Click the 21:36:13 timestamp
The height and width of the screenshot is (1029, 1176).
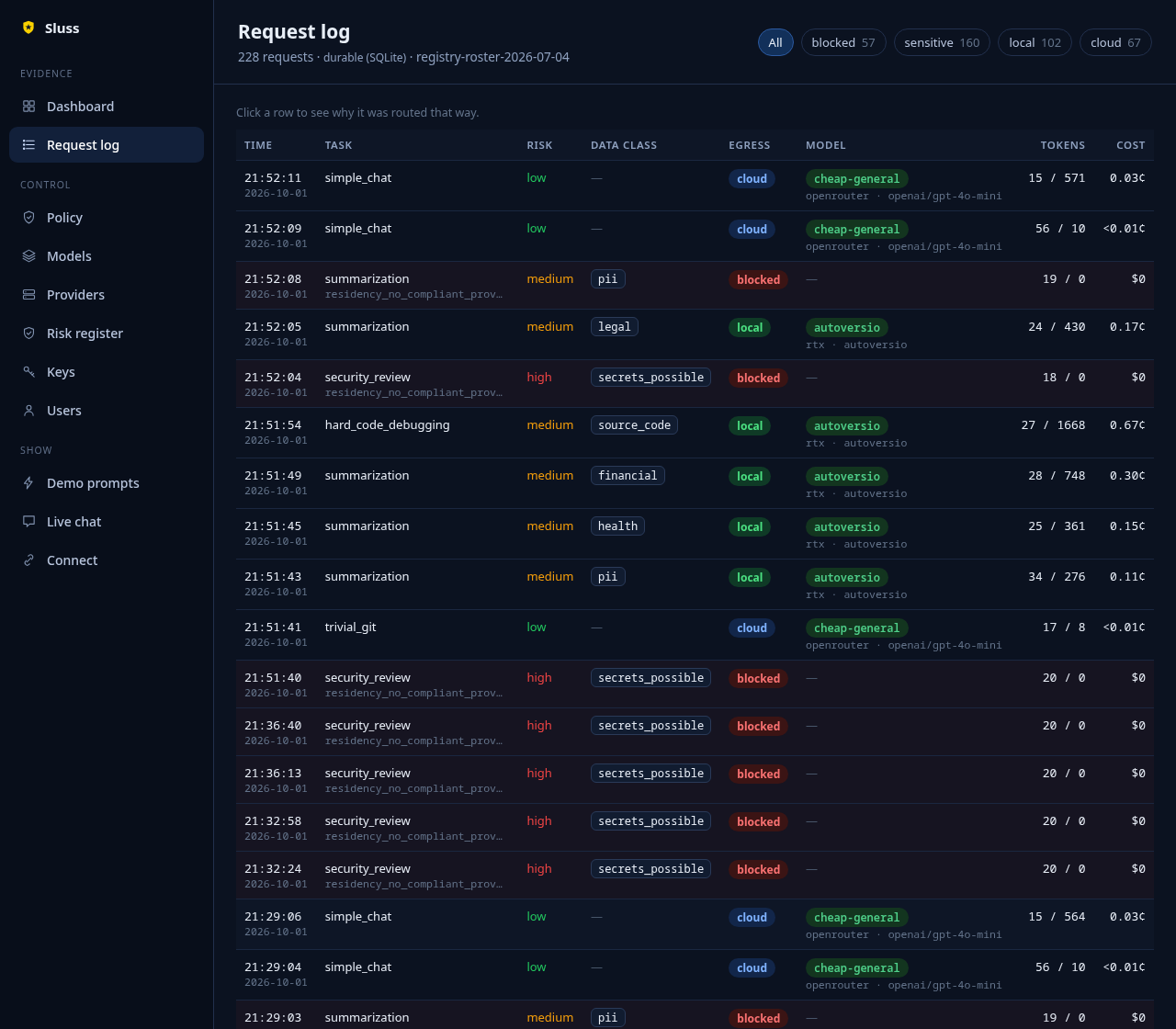[273, 774]
